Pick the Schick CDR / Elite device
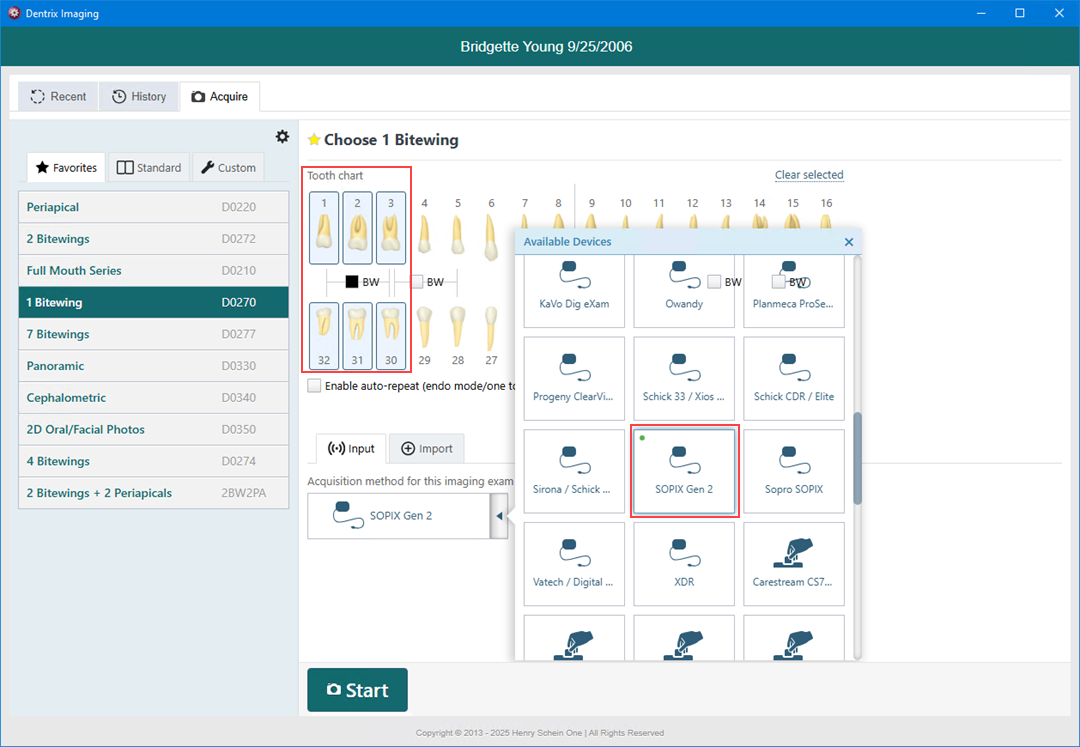Viewport: 1080px width, 747px height. point(793,378)
